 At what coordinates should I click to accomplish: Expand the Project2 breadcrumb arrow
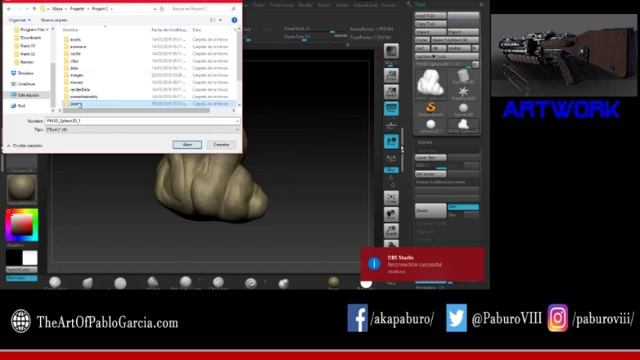pyautogui.click(x=111, y=9)
